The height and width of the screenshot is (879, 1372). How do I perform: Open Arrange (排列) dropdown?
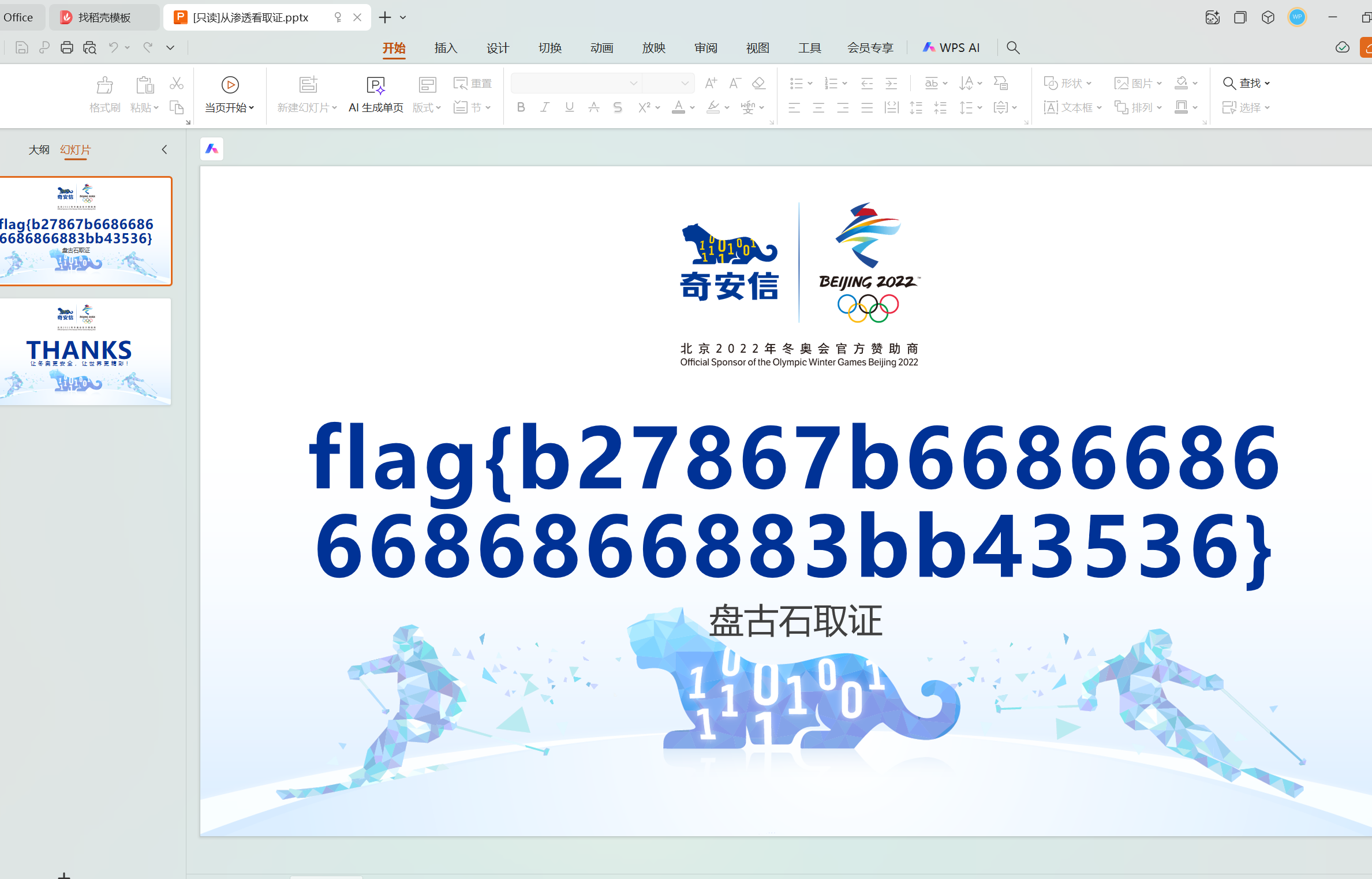[x=1138, y=107]
